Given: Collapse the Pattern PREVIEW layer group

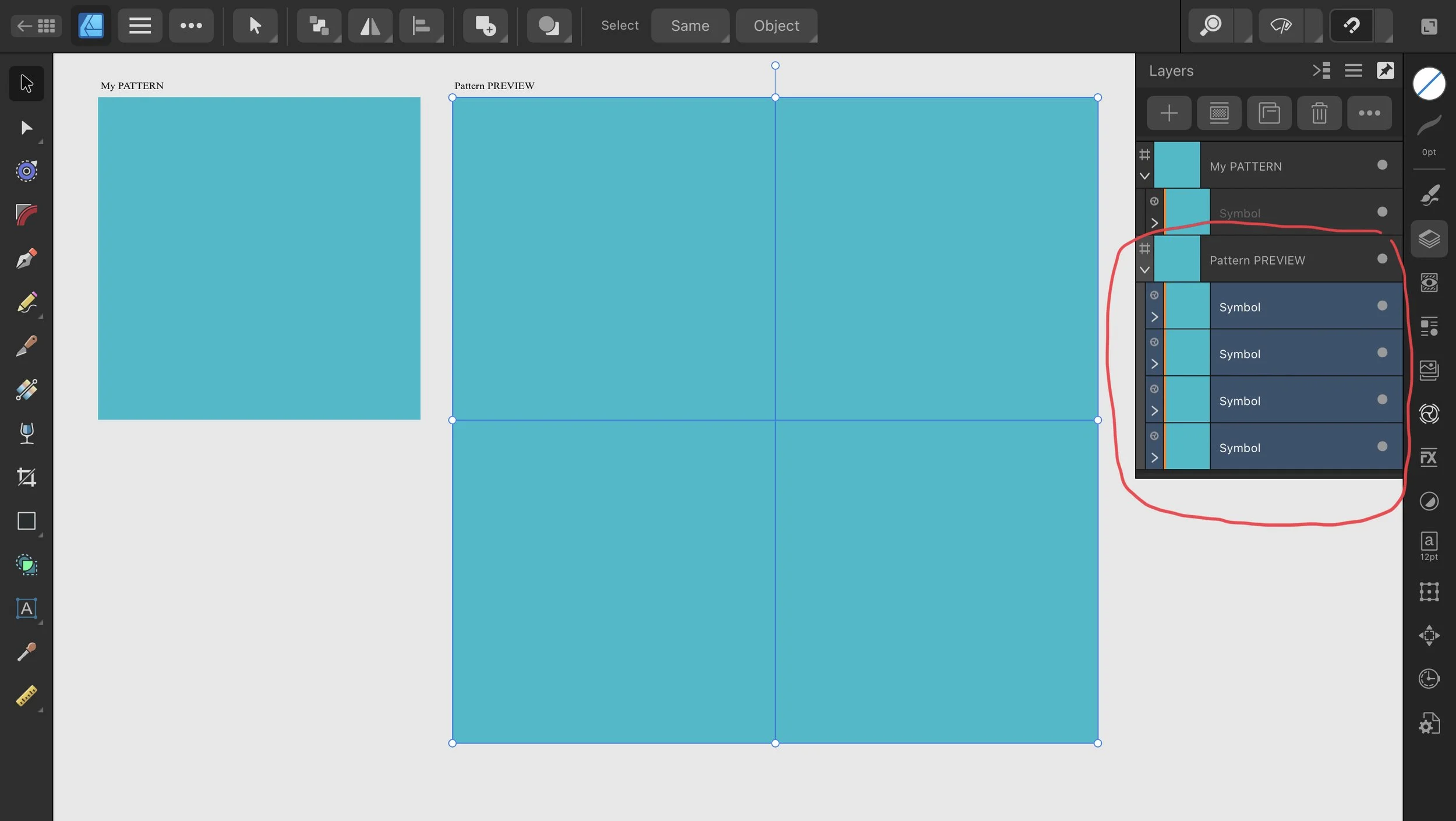Looking at the screenshot, I should click(1144, 270).
